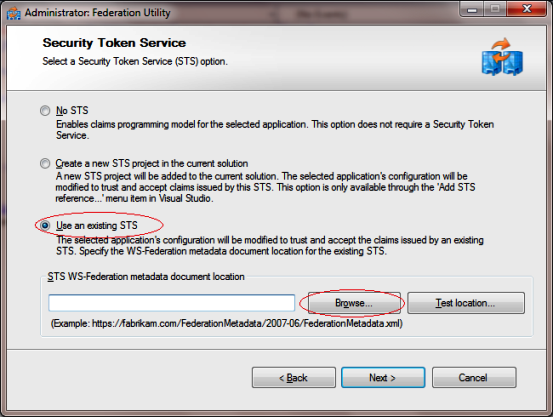Viewport: 553px width, 417px height.
Task: Proceed with the Next > button
Action: [383, 378]
